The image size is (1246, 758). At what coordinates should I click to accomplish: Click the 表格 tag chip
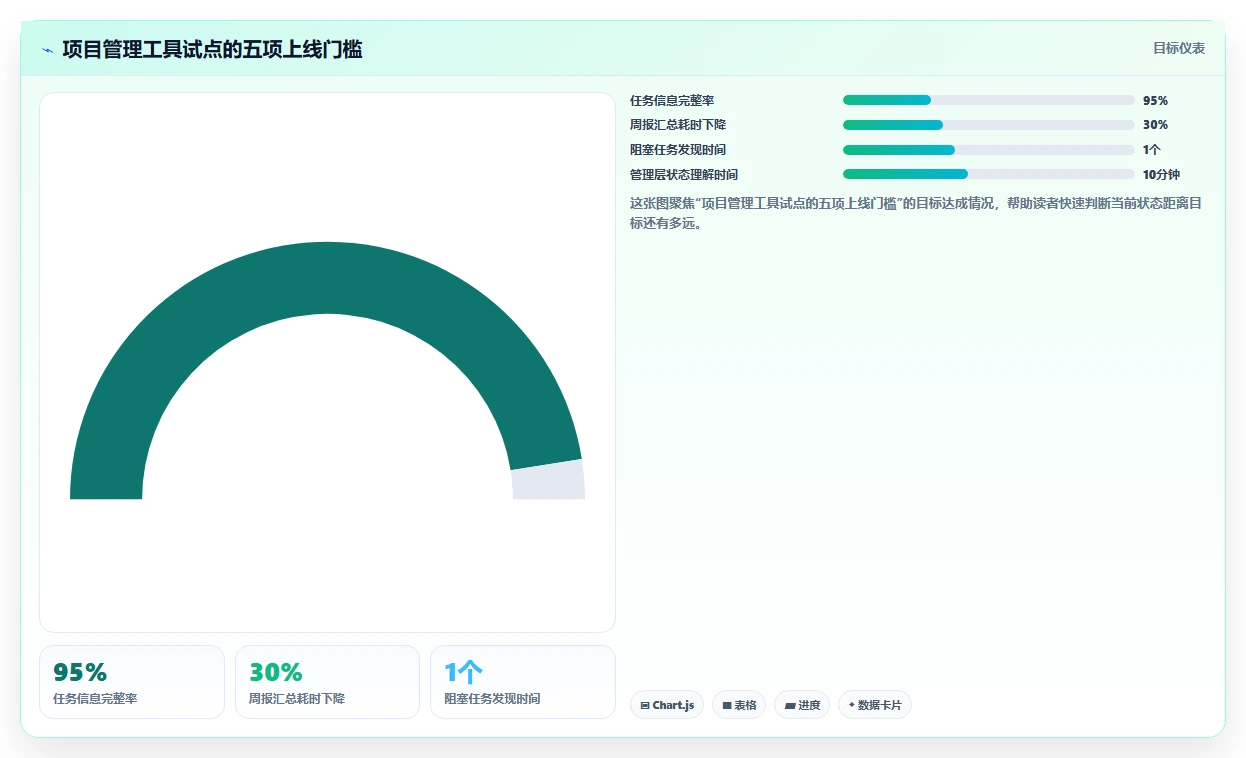tap(739, 705)
